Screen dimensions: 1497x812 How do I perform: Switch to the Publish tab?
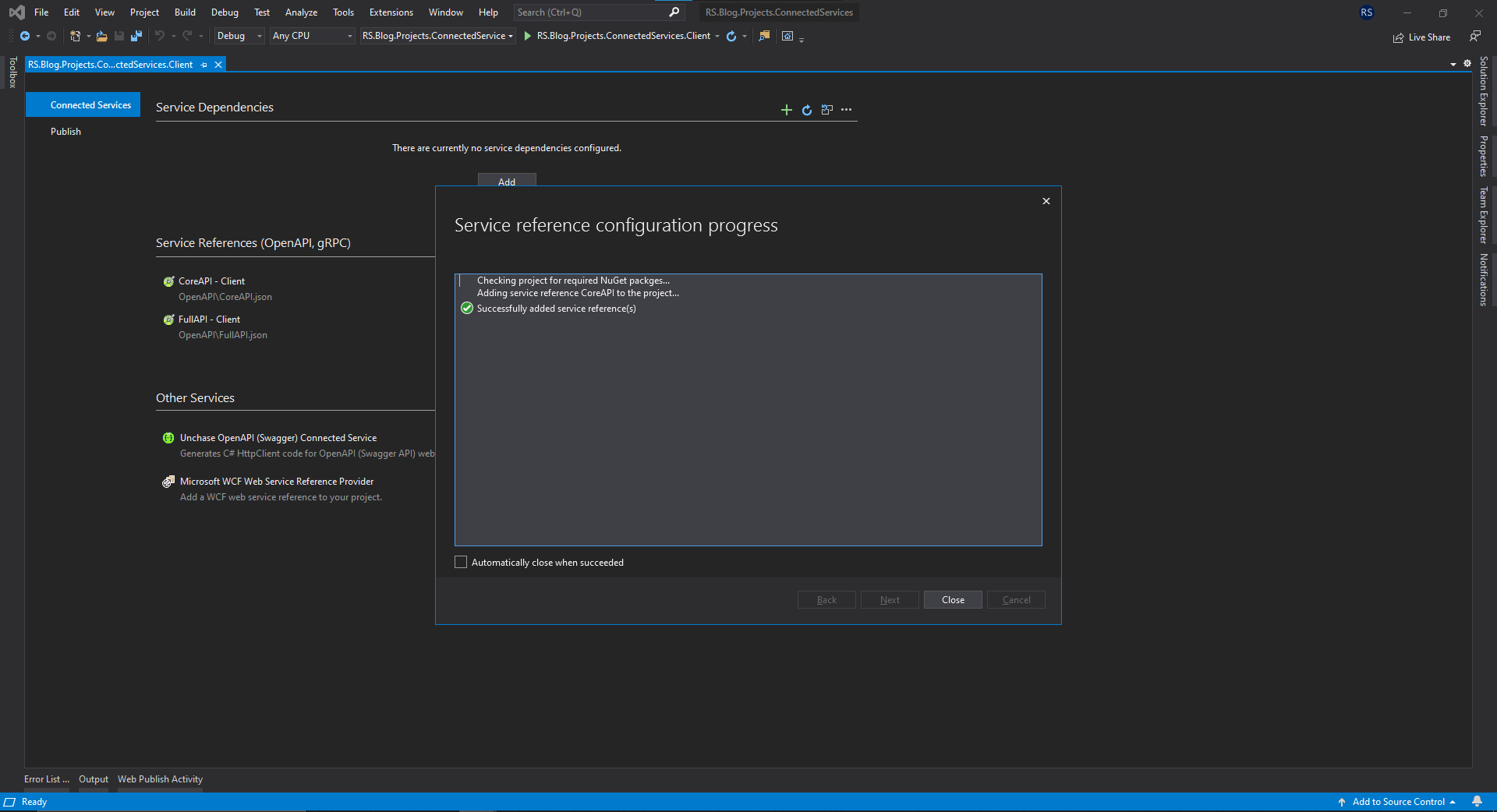[66, 132]
